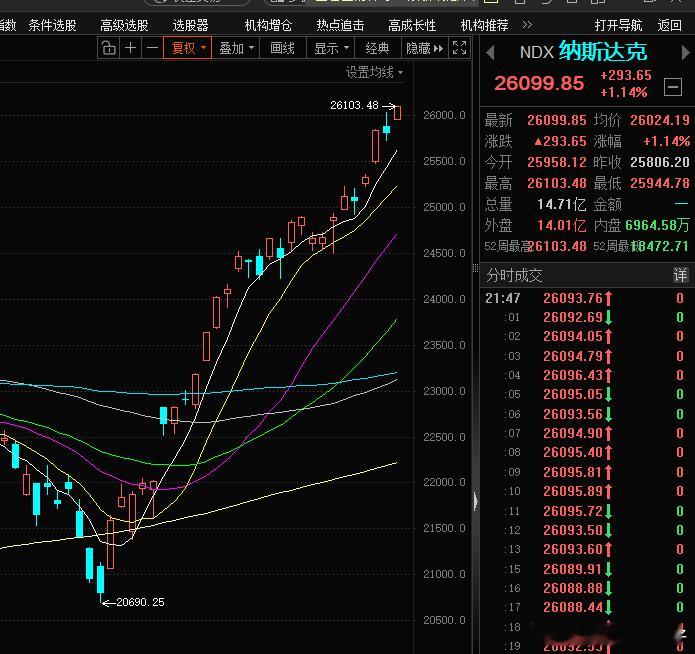
Task: Click the 21:47 trade row price 26093.76
Action: (573, 298)
